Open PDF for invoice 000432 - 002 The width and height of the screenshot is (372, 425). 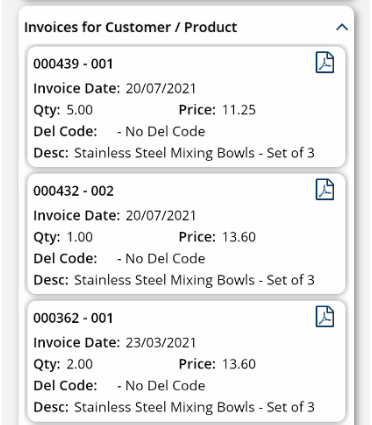coord(325,189)
